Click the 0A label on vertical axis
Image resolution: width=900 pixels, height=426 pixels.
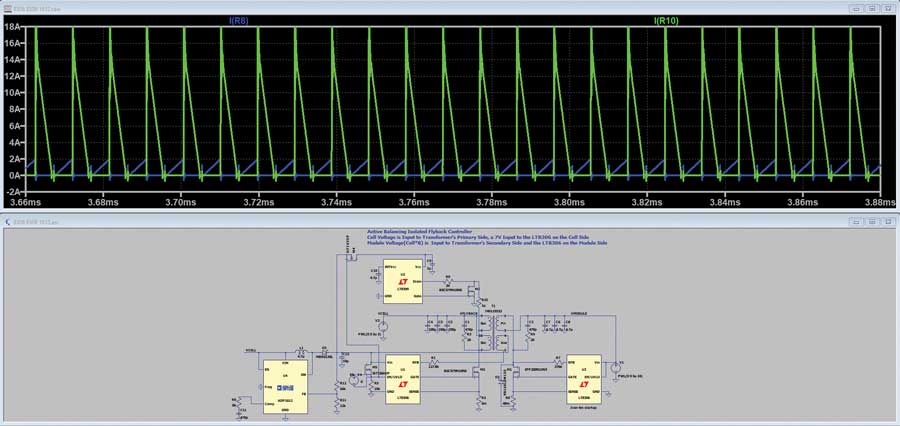click(x=16, y=176)
